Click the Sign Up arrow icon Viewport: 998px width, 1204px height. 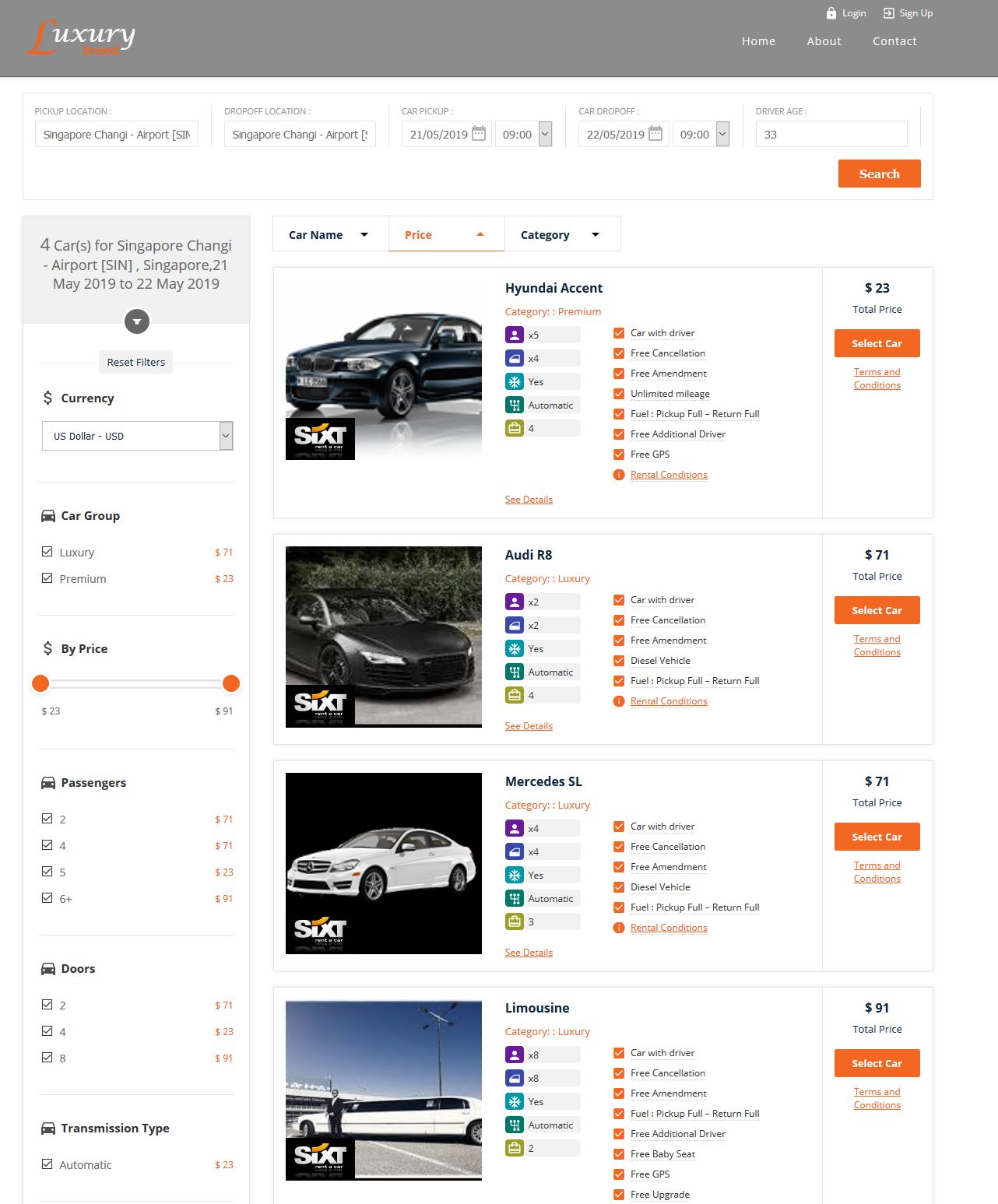click(888, 13)
